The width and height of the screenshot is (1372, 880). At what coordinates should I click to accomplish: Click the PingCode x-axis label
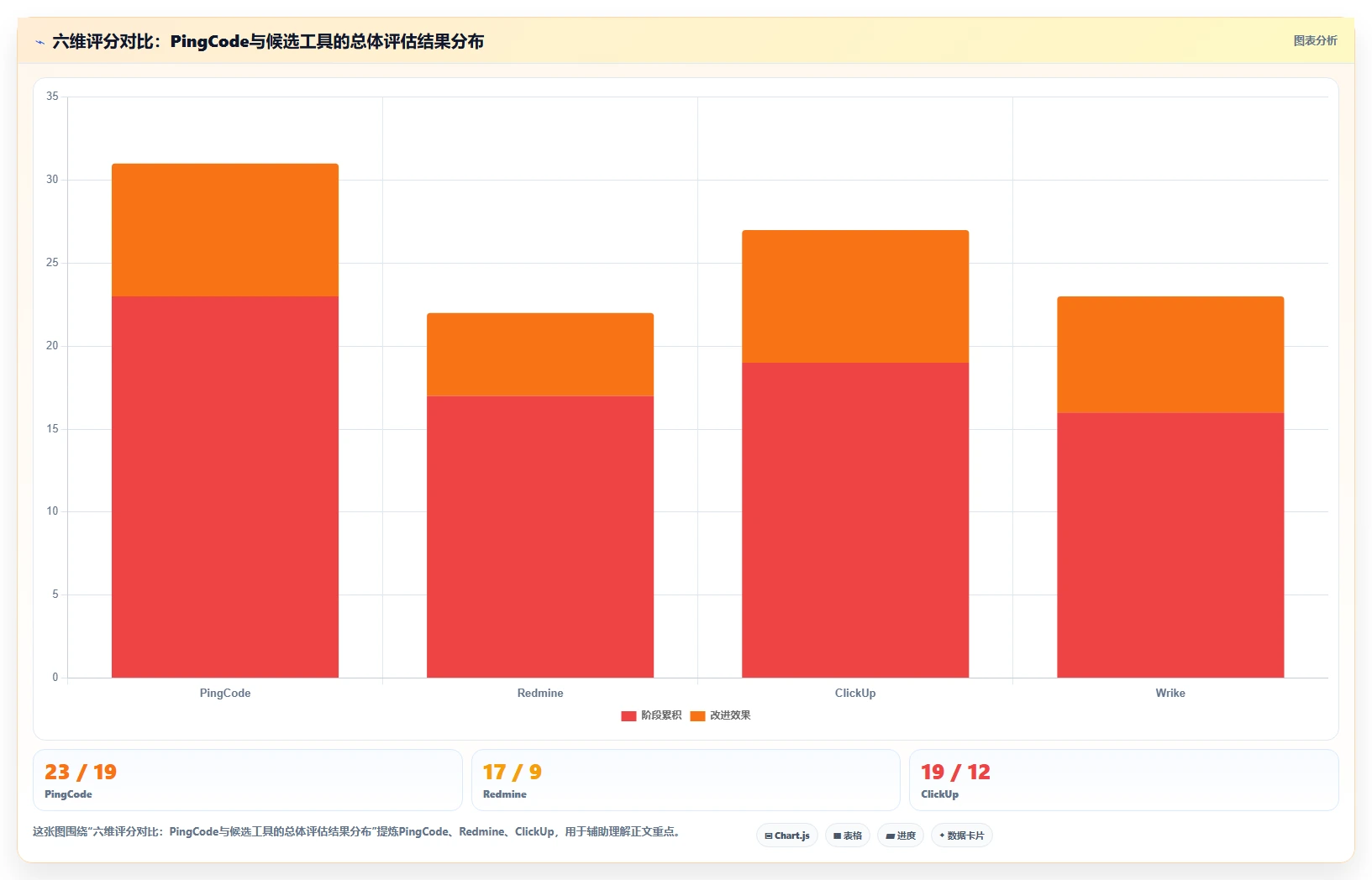pos(225,693)
